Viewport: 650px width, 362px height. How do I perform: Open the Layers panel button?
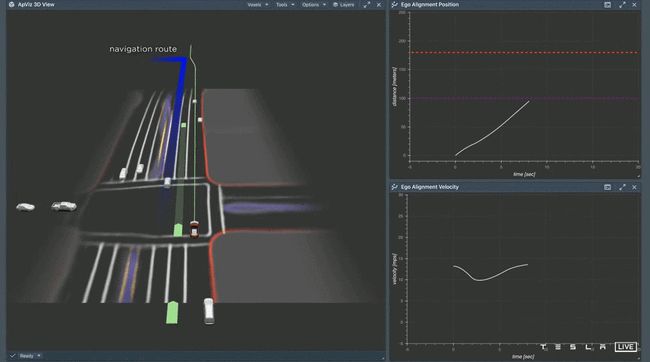point(344,5)
